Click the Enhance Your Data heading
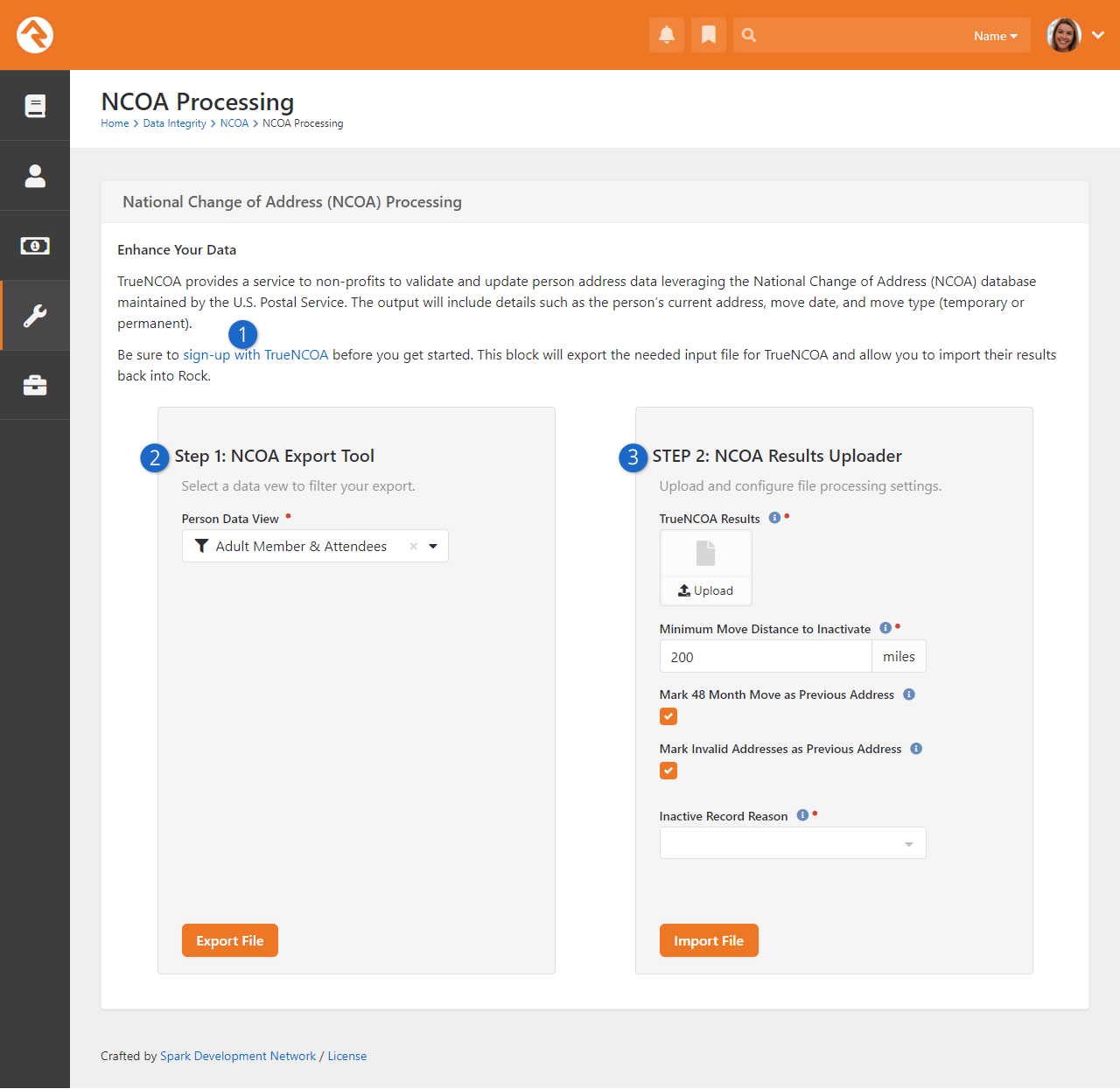The width and height of the screenshot is (1120, 1089). pos(177,250)
